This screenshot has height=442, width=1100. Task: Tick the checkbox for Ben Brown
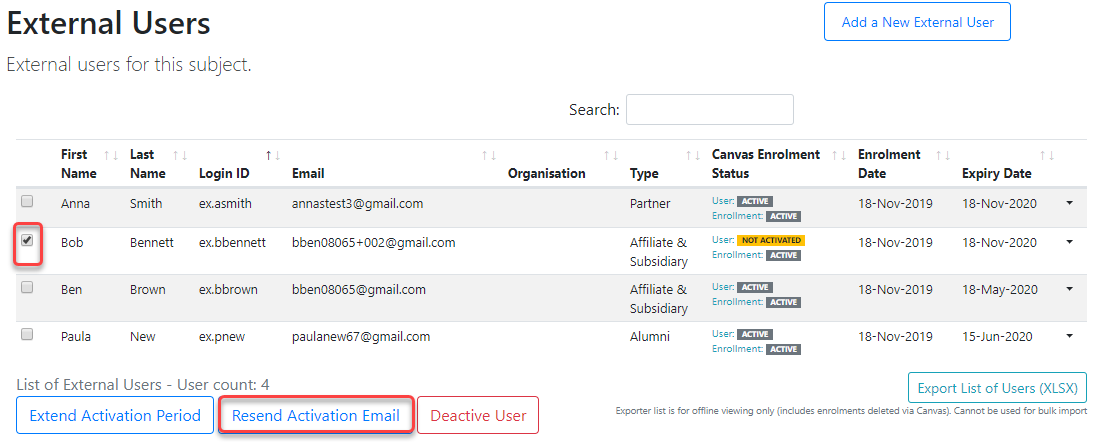click(x=27, y=287)
